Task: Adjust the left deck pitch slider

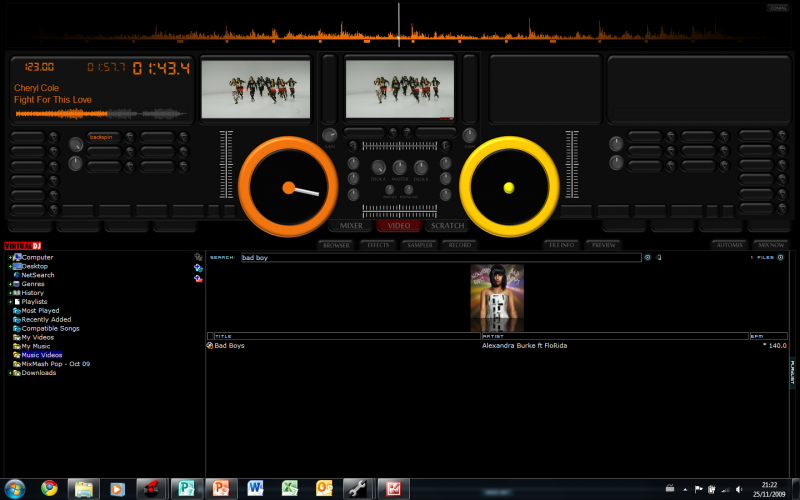Action: tap(226, 164)
